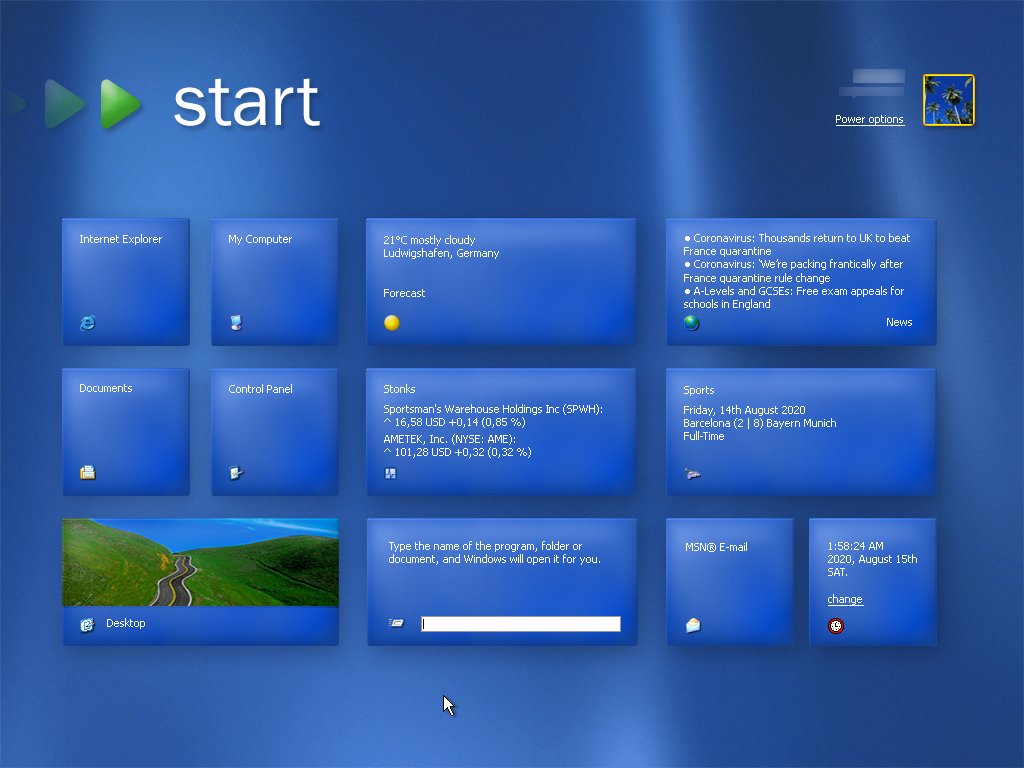The image size is (1024, 768).
Task: Click the My Computer icon
Action: (x=237, y=323)
